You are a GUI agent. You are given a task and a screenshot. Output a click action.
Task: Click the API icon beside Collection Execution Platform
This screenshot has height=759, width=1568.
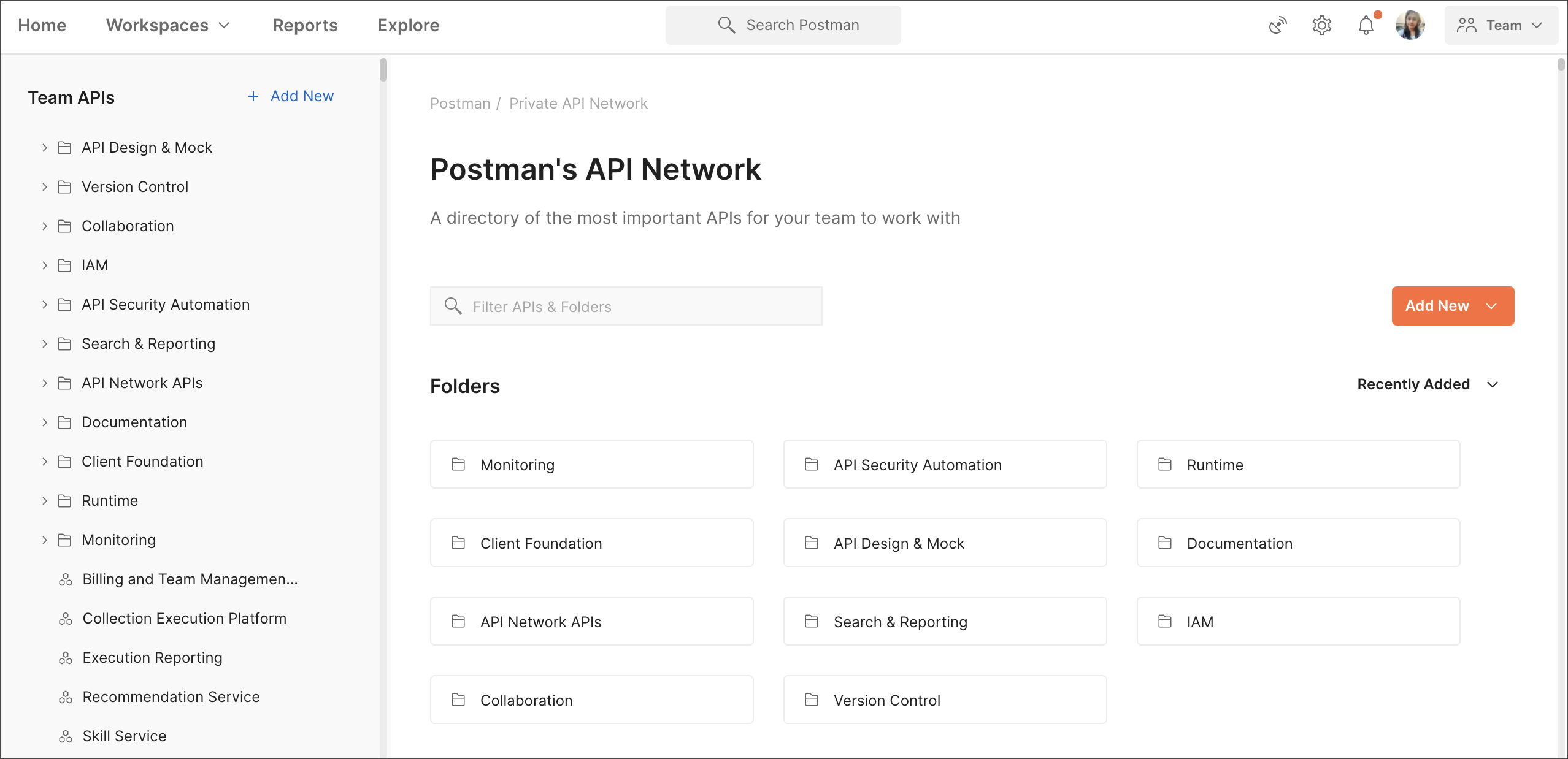point(66,619)
